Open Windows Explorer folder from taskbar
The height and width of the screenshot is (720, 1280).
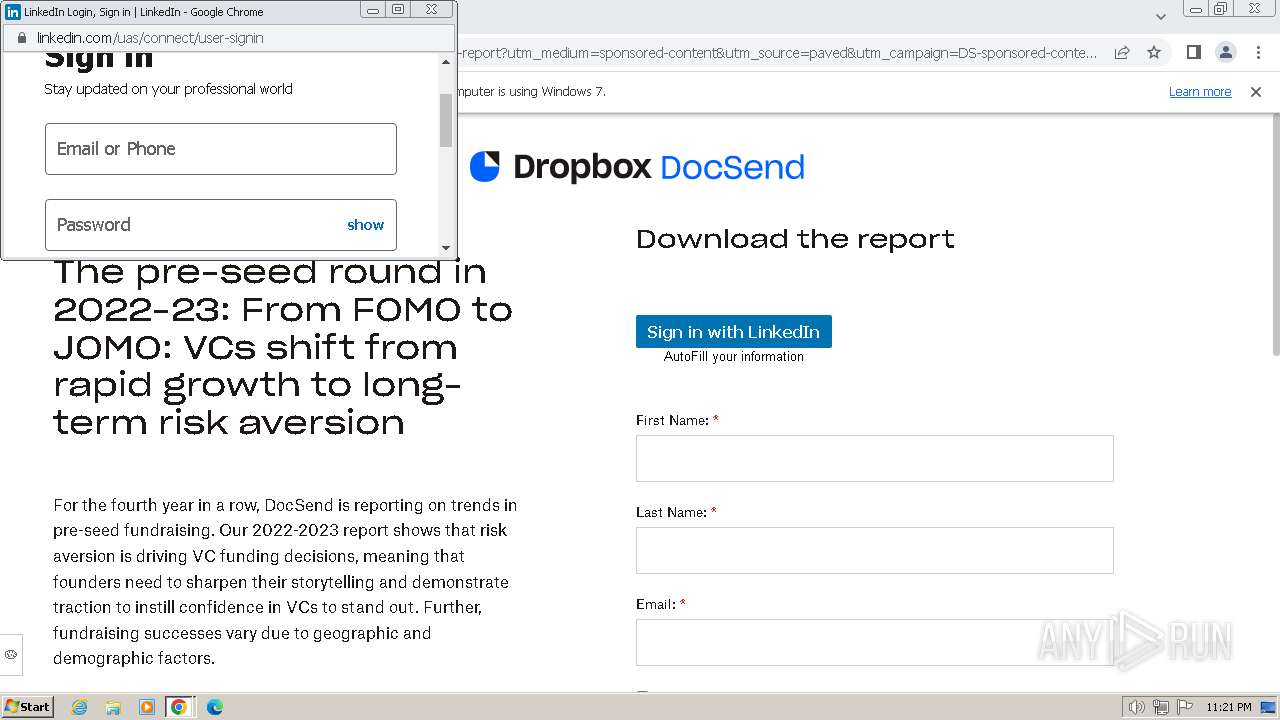point(113,707)
